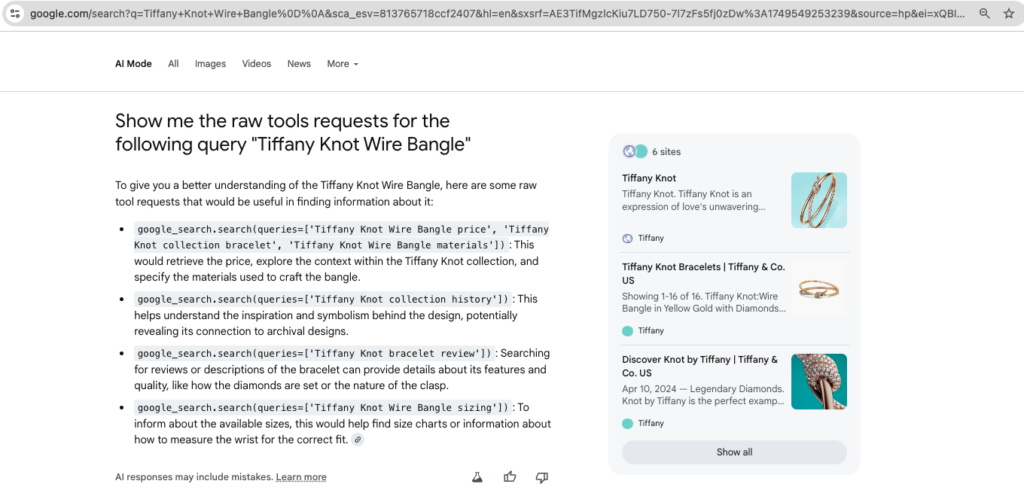Switch to the All results tab
The height and width of the screenshot is (496, 1024).
click(x=173, y=64)
